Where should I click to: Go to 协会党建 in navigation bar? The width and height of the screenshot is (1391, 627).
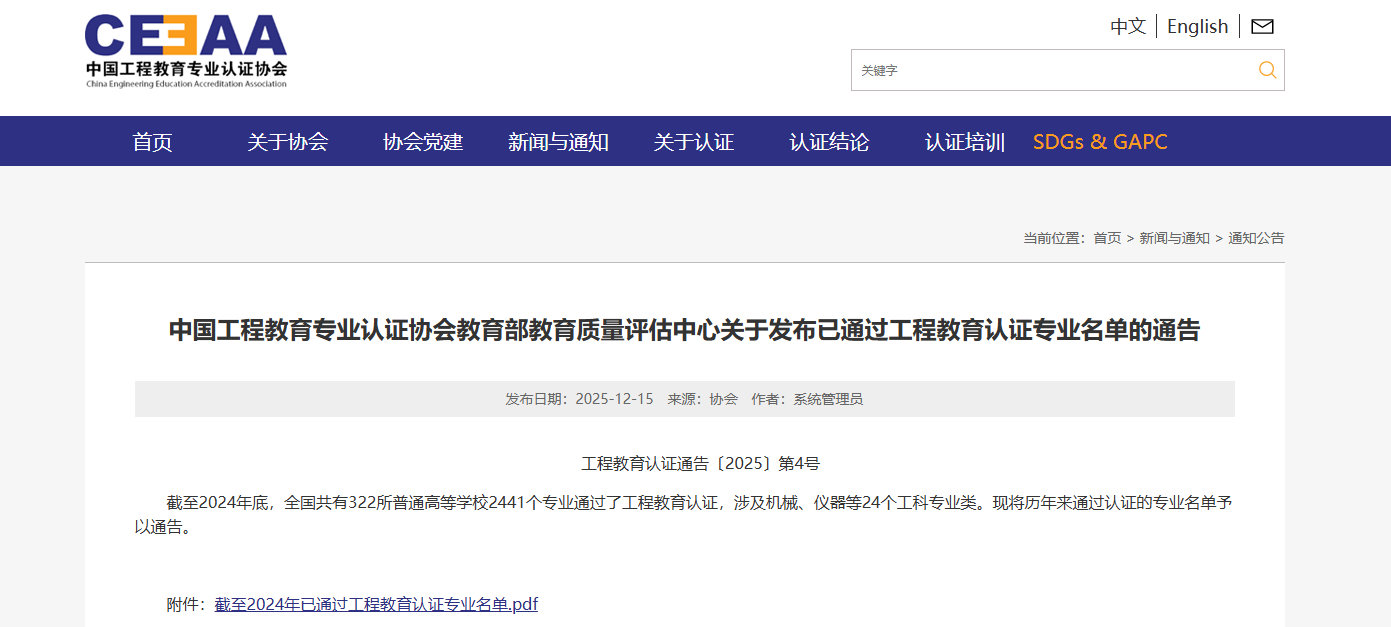(x=423, y=142)
